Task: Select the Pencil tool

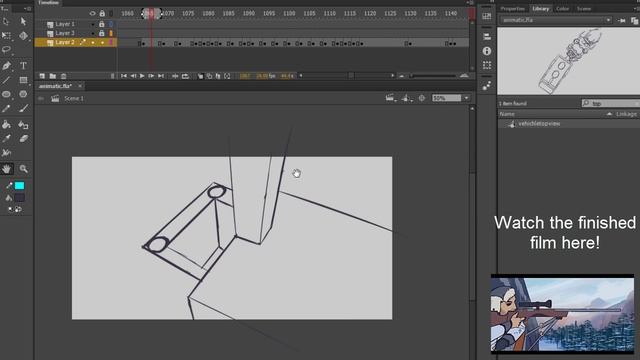Action: point(6,109)
